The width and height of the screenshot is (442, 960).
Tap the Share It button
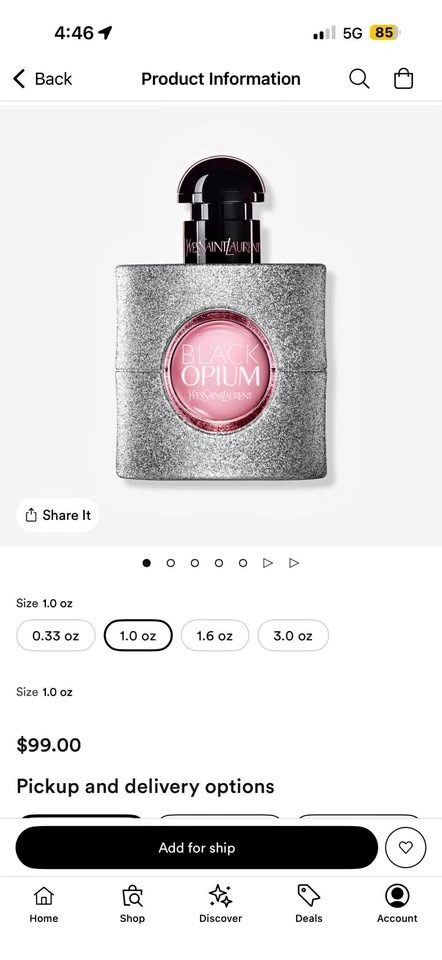click(x=58, y=516)
